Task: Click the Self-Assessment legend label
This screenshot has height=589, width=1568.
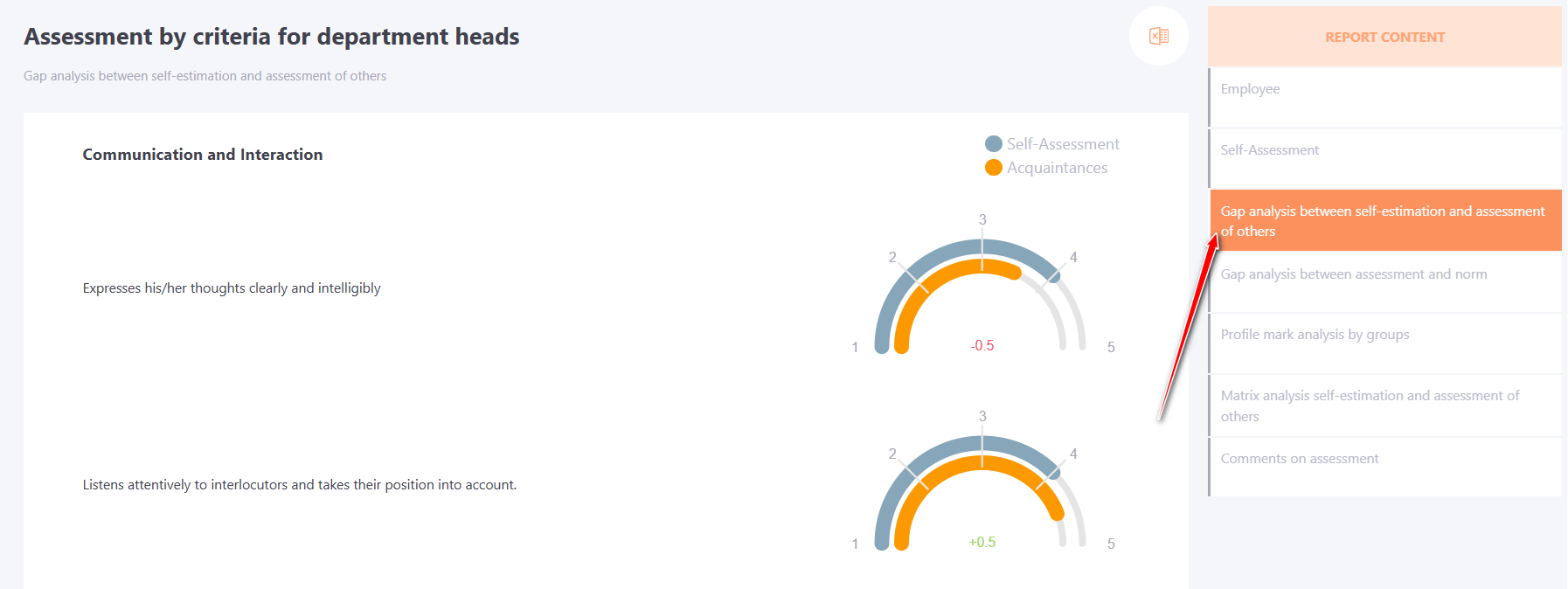Action: tap(1063, 144)
